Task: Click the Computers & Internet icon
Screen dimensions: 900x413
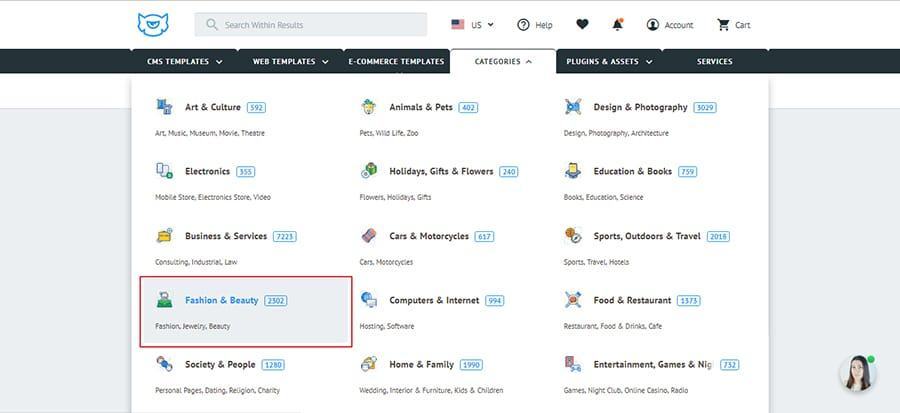Action: pyautogui.click(x=368, y=300)
